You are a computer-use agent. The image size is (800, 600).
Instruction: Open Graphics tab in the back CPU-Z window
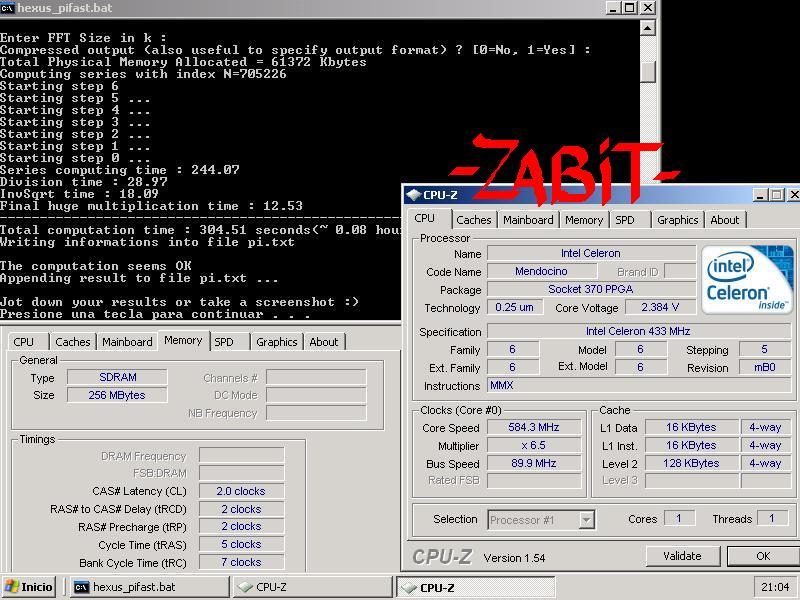tap(277, 342)
